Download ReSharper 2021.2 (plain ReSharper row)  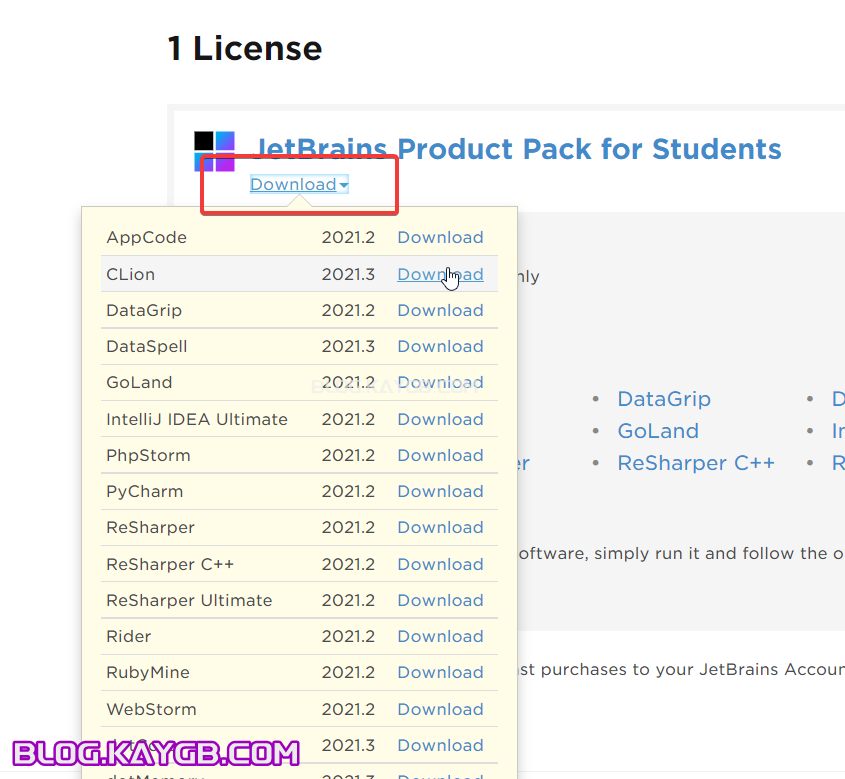point(440,527)
